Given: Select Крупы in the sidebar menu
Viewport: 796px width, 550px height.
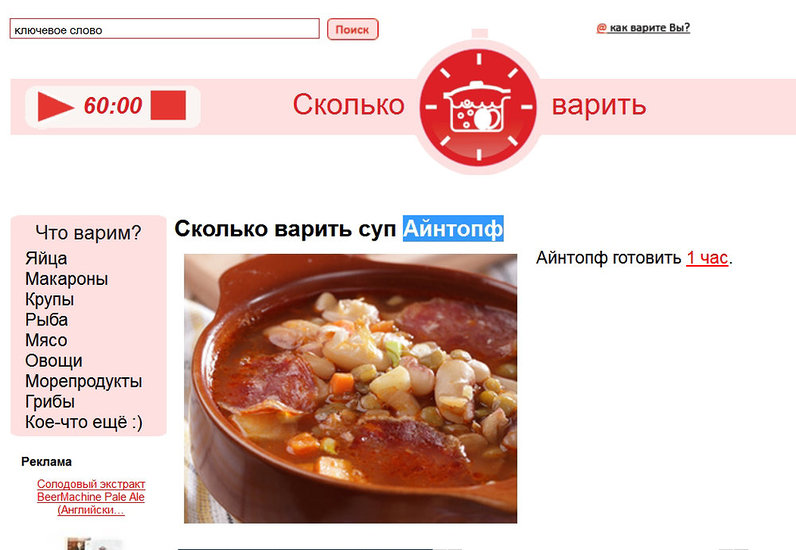Looking at the screenshot, I should [x=49, y=299].
